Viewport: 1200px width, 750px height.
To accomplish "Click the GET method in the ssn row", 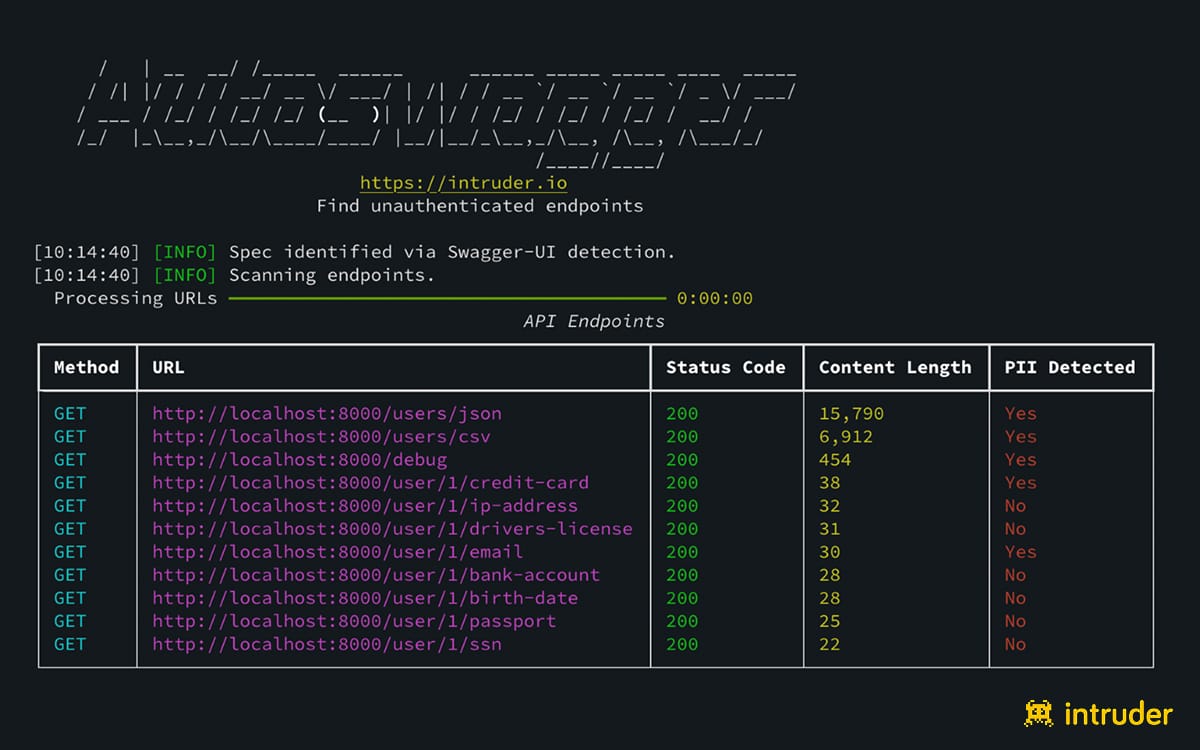I will 70,643.
